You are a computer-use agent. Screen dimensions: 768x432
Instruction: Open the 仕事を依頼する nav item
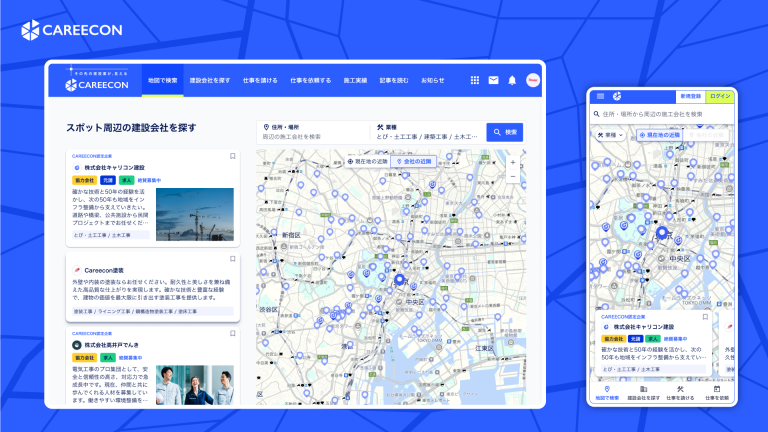pos(311,80)
